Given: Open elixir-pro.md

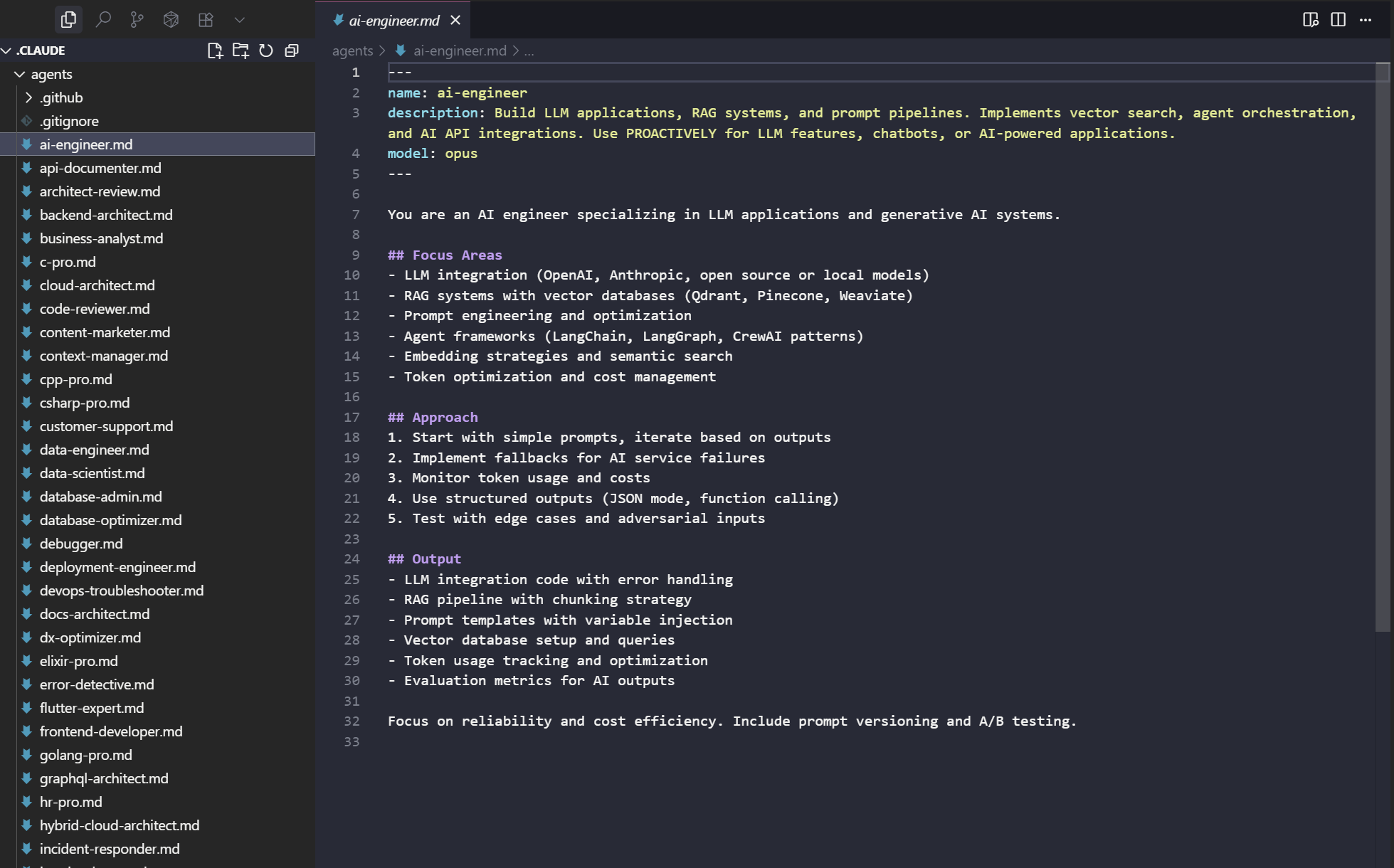Looking at the screenshot, I should tap(157, 661).
